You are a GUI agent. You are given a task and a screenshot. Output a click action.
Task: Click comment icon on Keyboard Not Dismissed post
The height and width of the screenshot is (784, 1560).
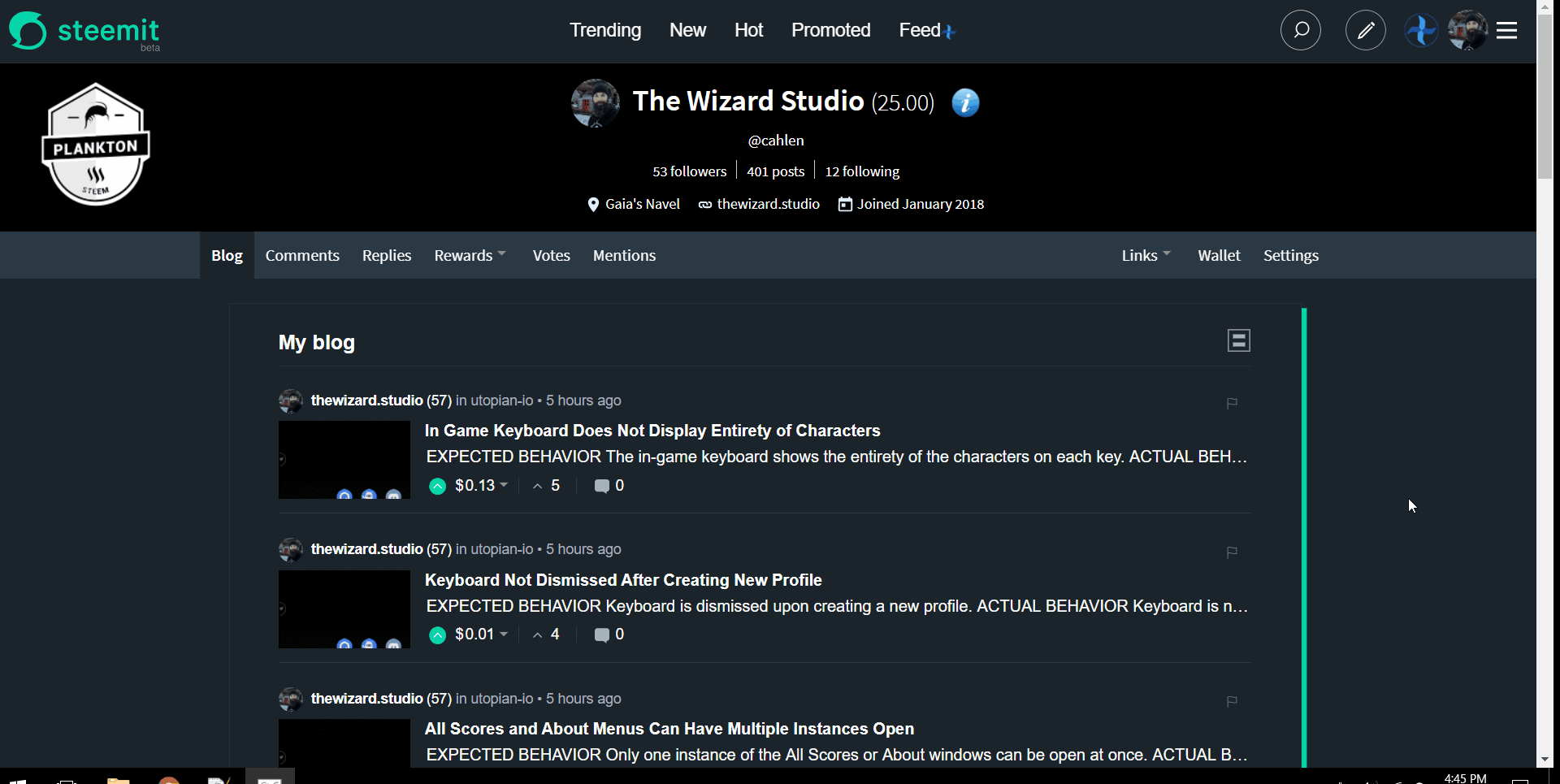tap(601, 635)
